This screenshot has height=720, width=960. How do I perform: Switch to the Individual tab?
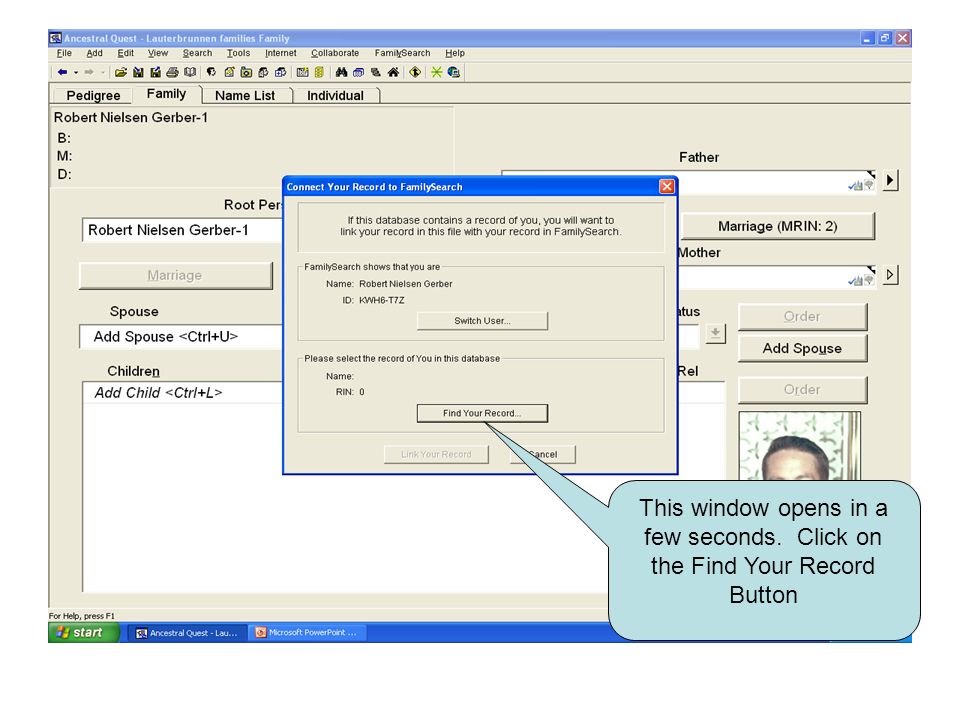tap(335, 96)
